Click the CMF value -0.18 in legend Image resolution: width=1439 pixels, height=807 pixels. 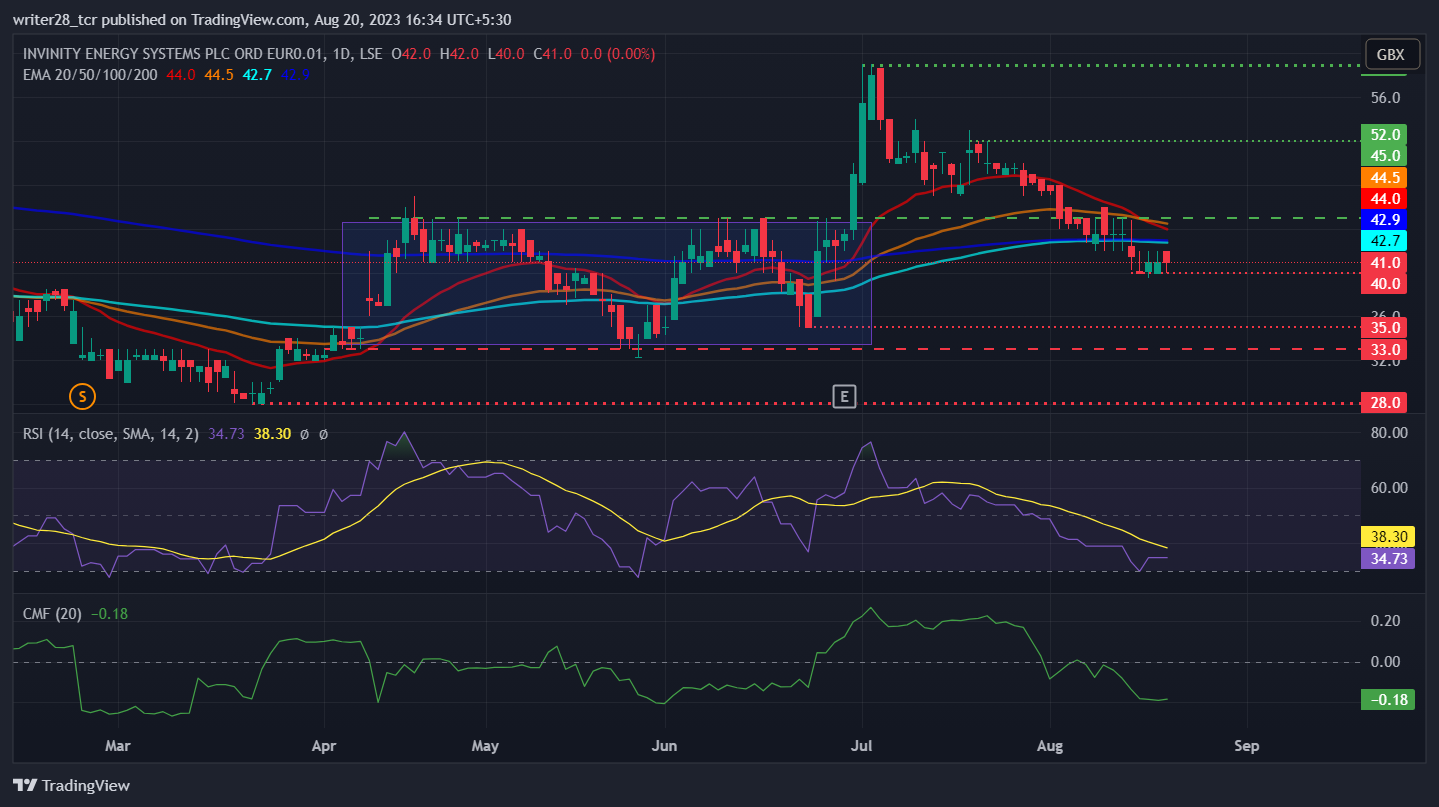109,614
